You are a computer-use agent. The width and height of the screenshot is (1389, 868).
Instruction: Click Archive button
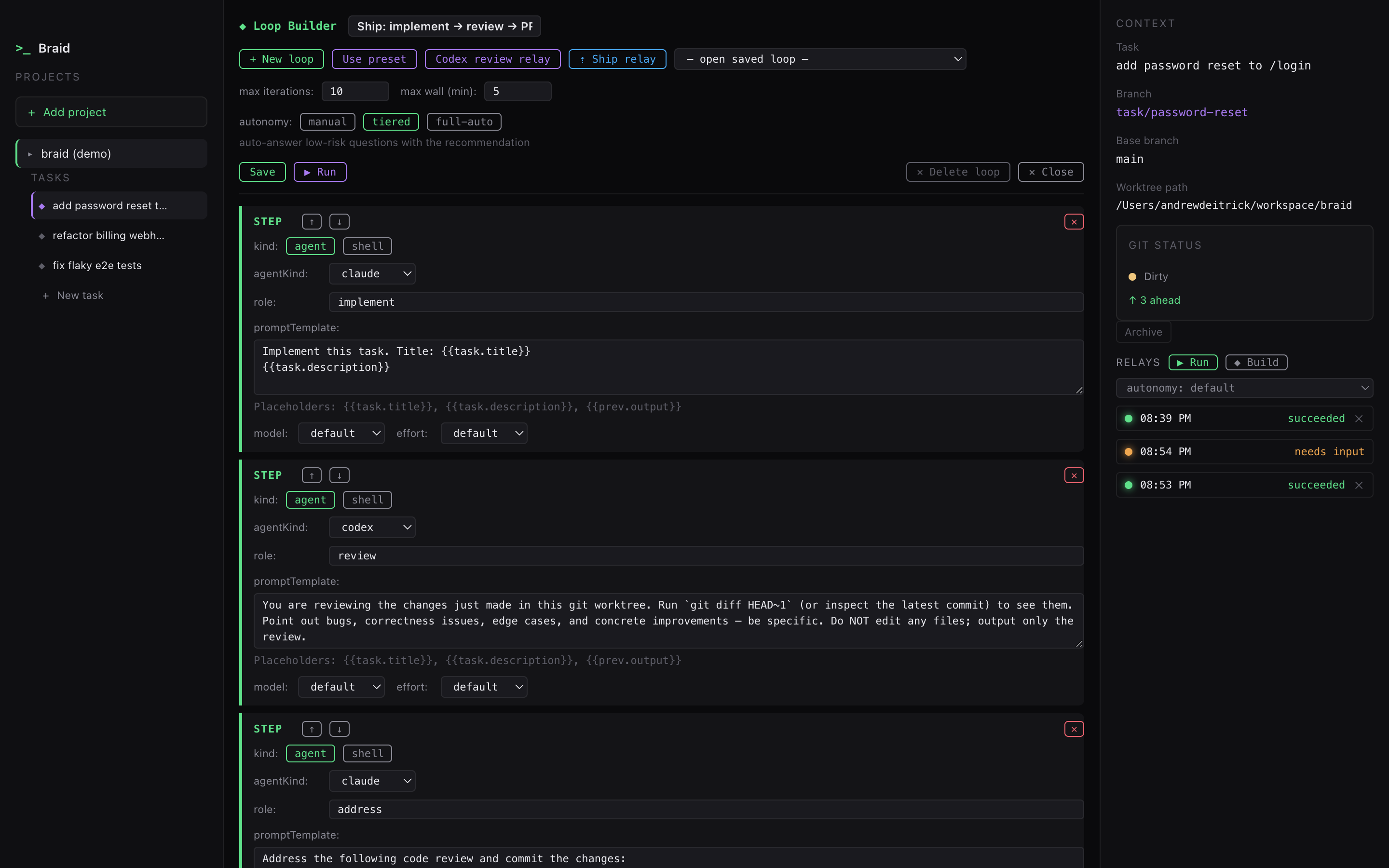1144,332
